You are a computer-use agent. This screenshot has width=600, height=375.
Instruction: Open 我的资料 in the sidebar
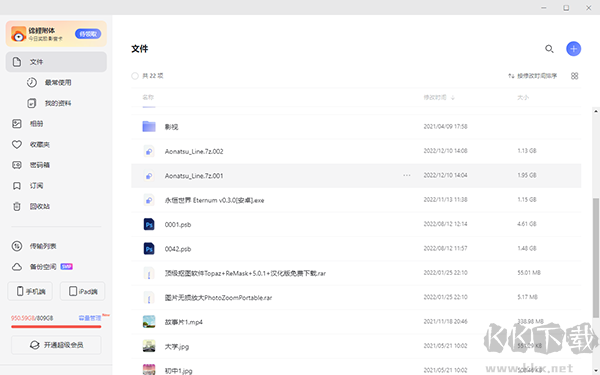(58, 103)
